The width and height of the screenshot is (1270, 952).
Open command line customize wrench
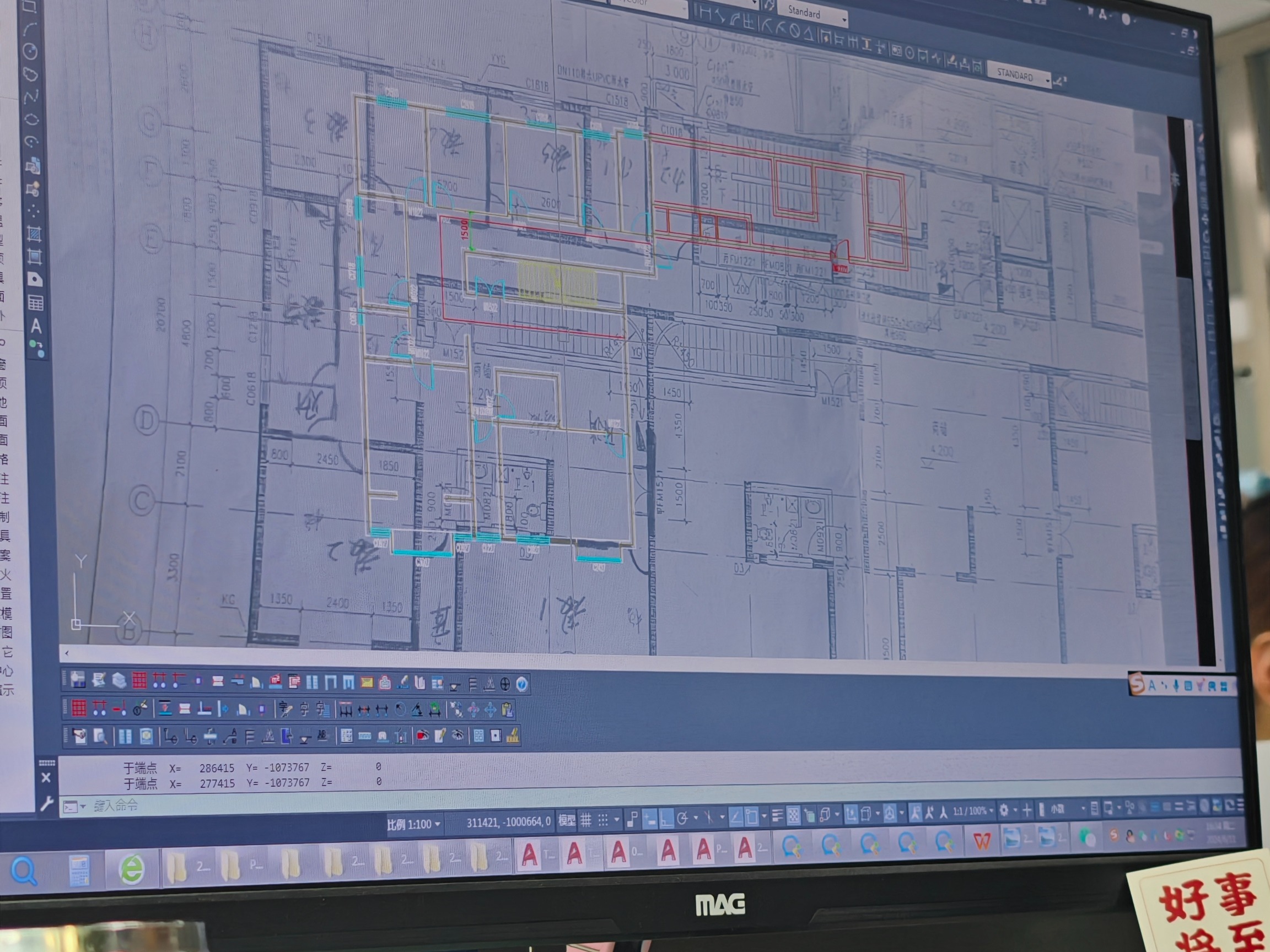pyautogui.click(x=47, y=804)
